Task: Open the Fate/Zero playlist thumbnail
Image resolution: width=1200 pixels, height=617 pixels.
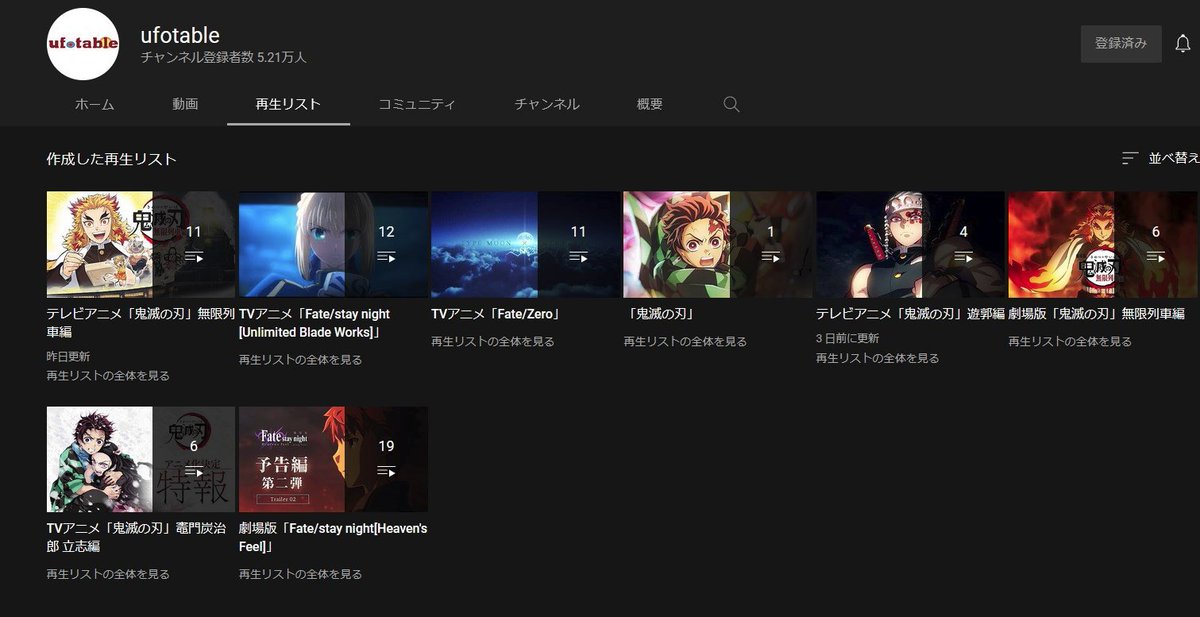Action: (526, 245)
